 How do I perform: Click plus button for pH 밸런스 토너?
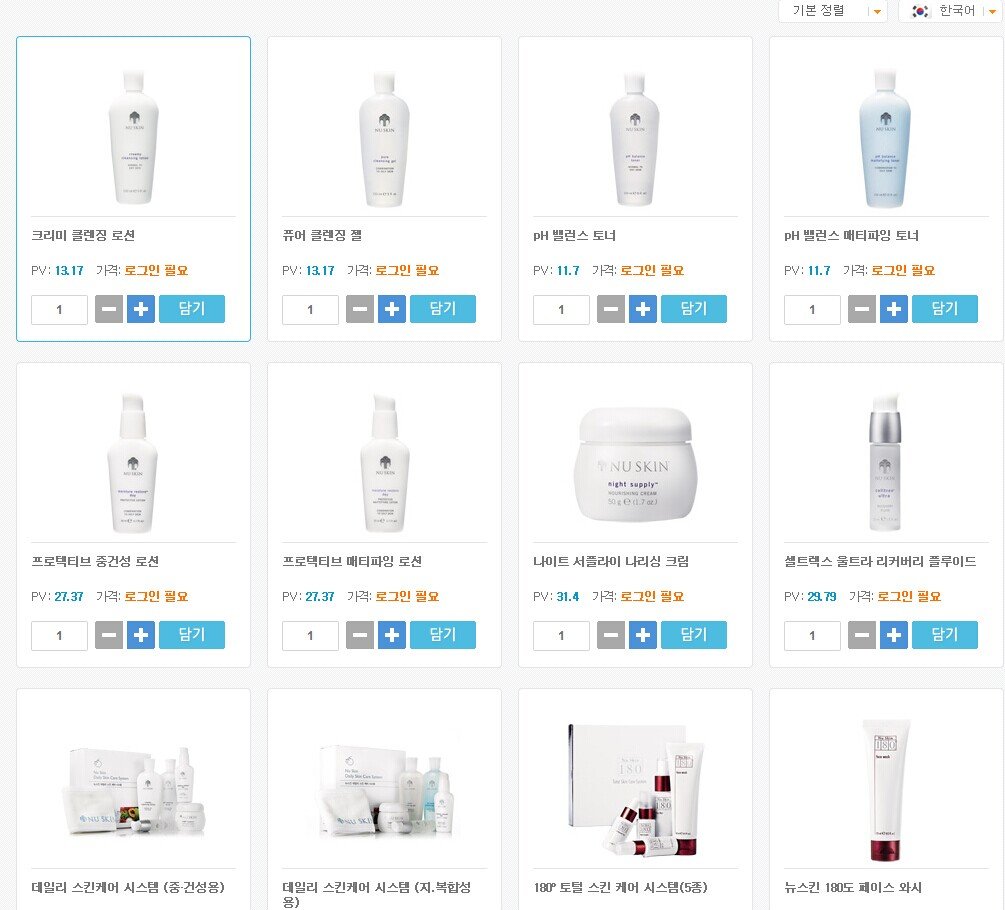[643, 310]
